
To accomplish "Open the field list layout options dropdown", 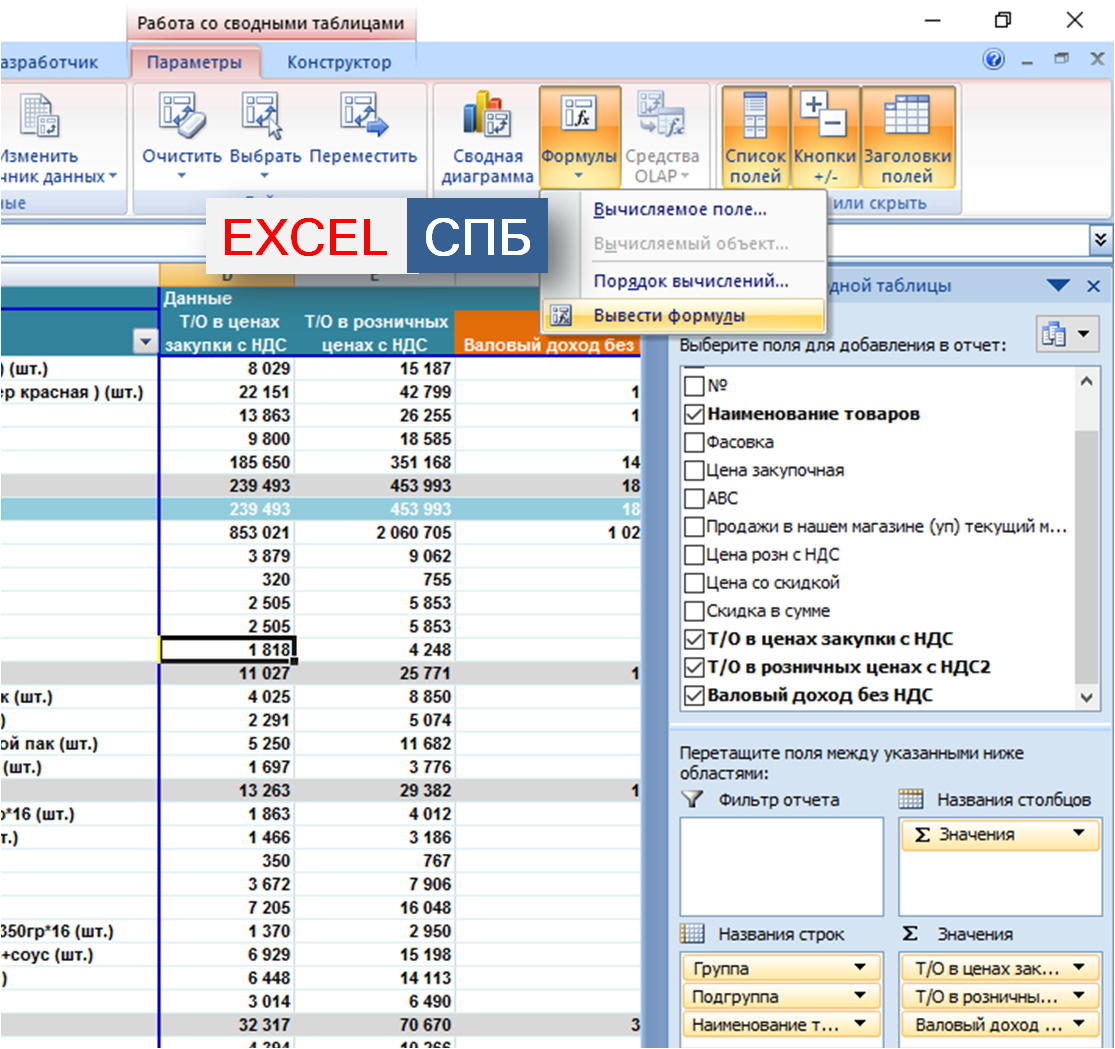I will (x=1068, y=335).
